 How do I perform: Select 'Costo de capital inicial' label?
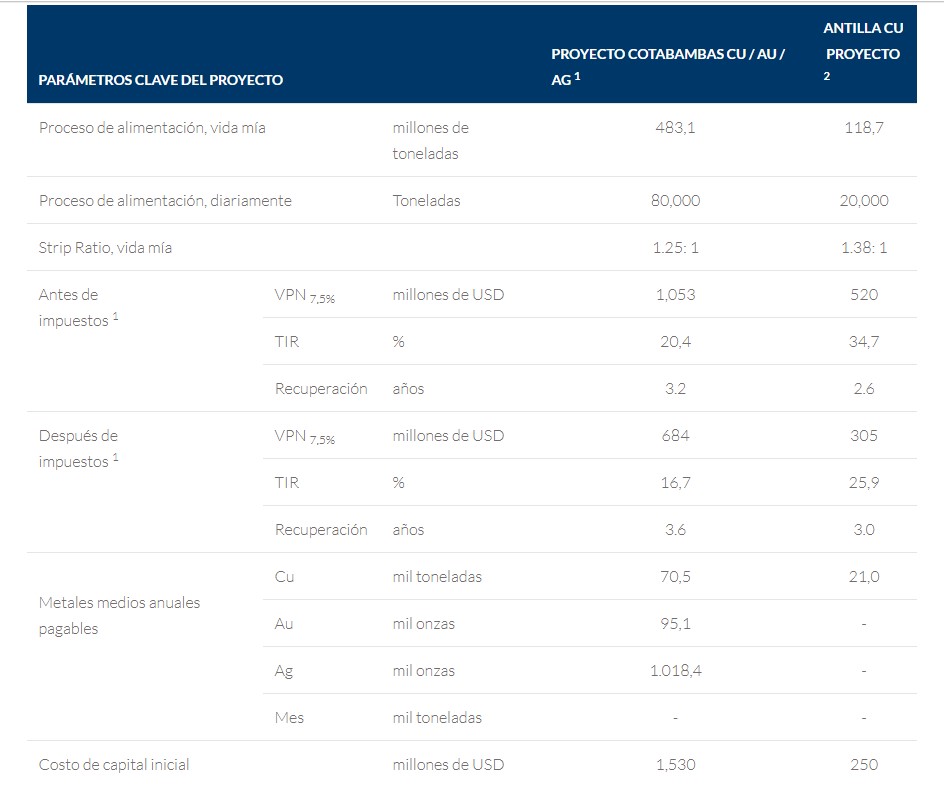click(x=114, y=765)
